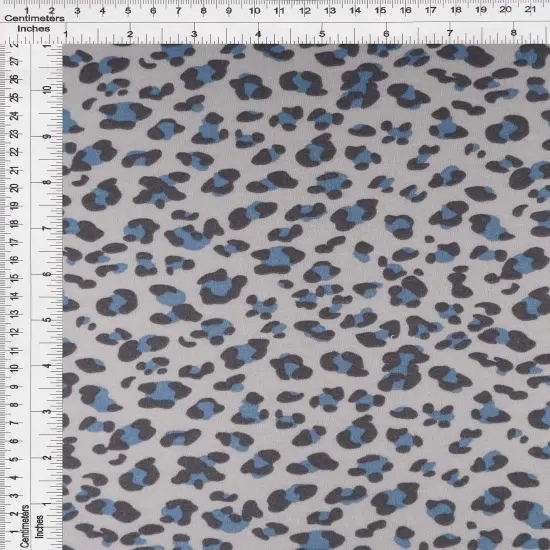The width and height of the screenshot is (550, 550).
Task: Select the 10 mark on top centimeter ruler
Action: tap(254, 11)
